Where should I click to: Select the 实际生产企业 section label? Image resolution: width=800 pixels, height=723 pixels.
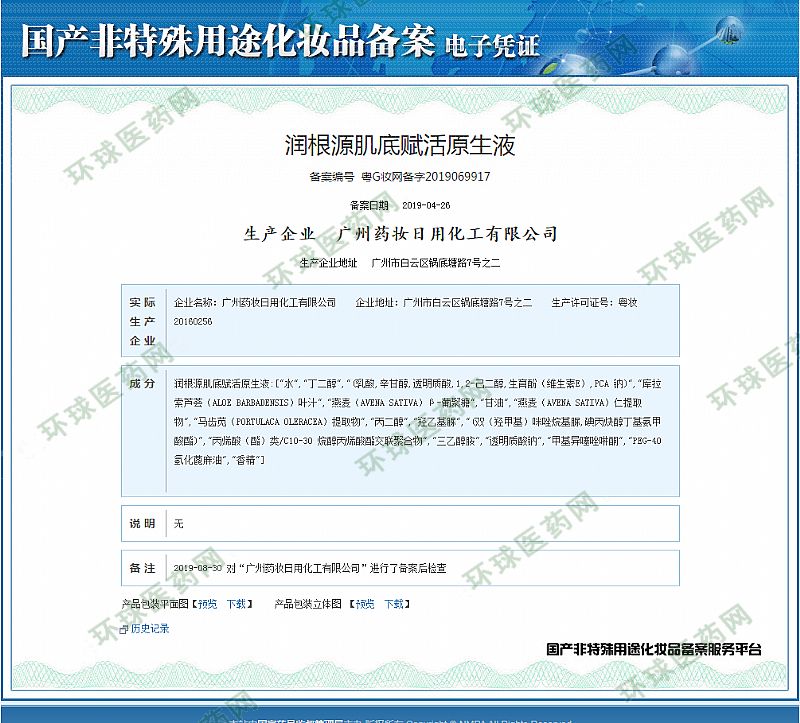point(142,321)
